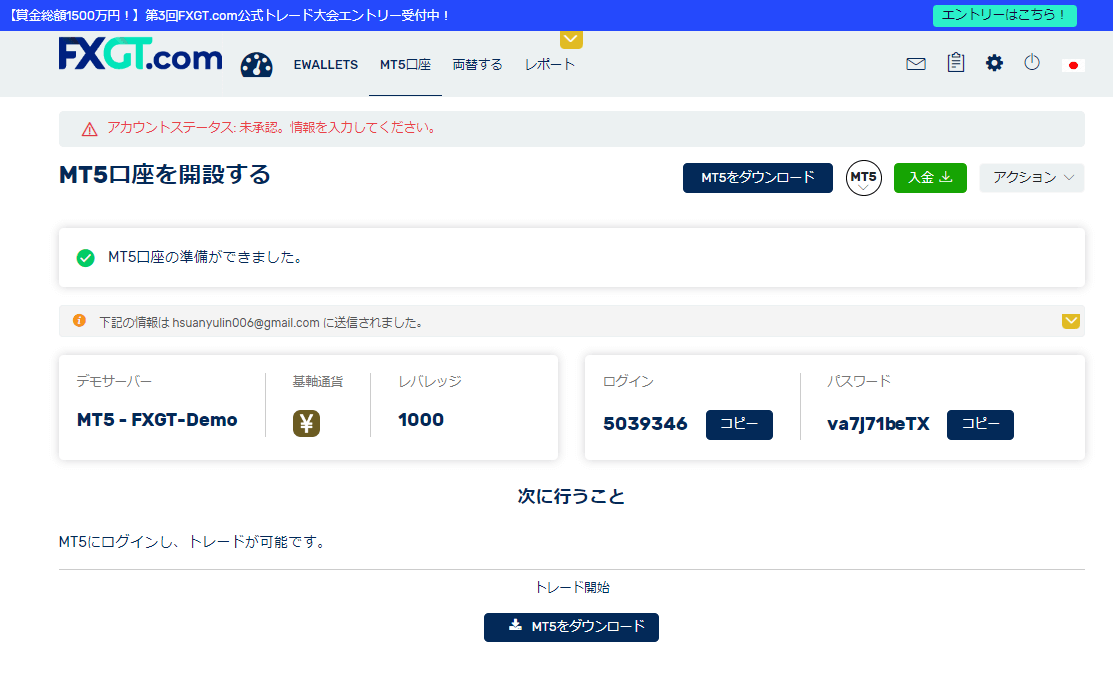The width and height of the screenshot is (1113, 693).
Task: Open the EWALLETS menu
Action: point(326,65)
